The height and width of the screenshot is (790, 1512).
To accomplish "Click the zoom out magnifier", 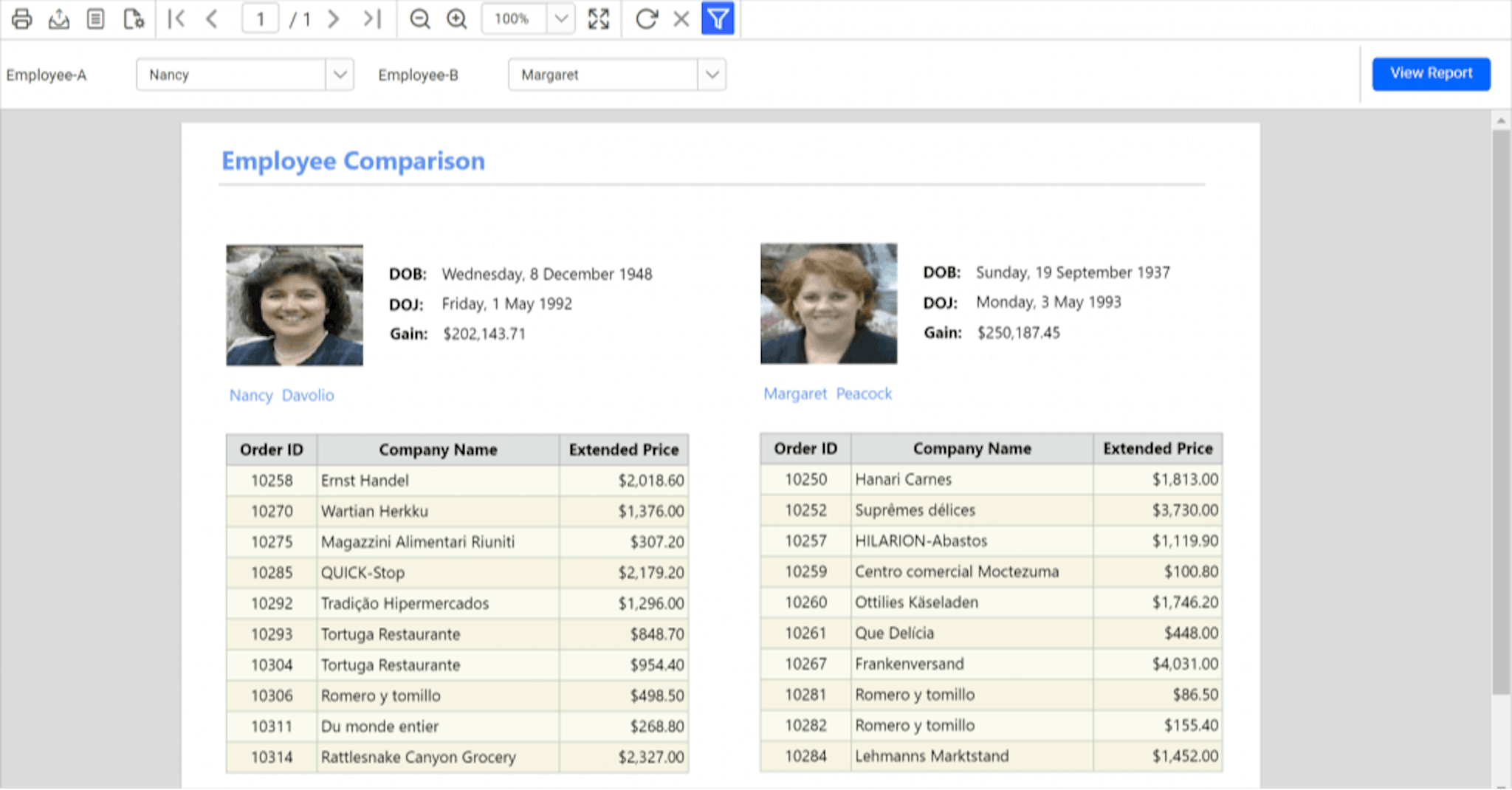I will (420, 19).
